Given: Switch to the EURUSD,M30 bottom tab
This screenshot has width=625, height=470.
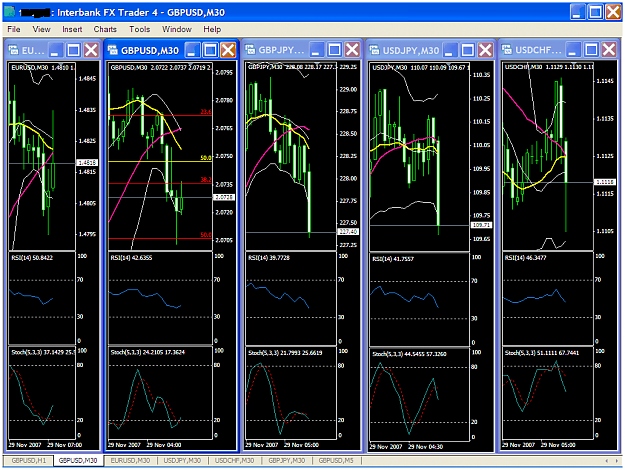Looking at the screenshot, I should point(130,460).
